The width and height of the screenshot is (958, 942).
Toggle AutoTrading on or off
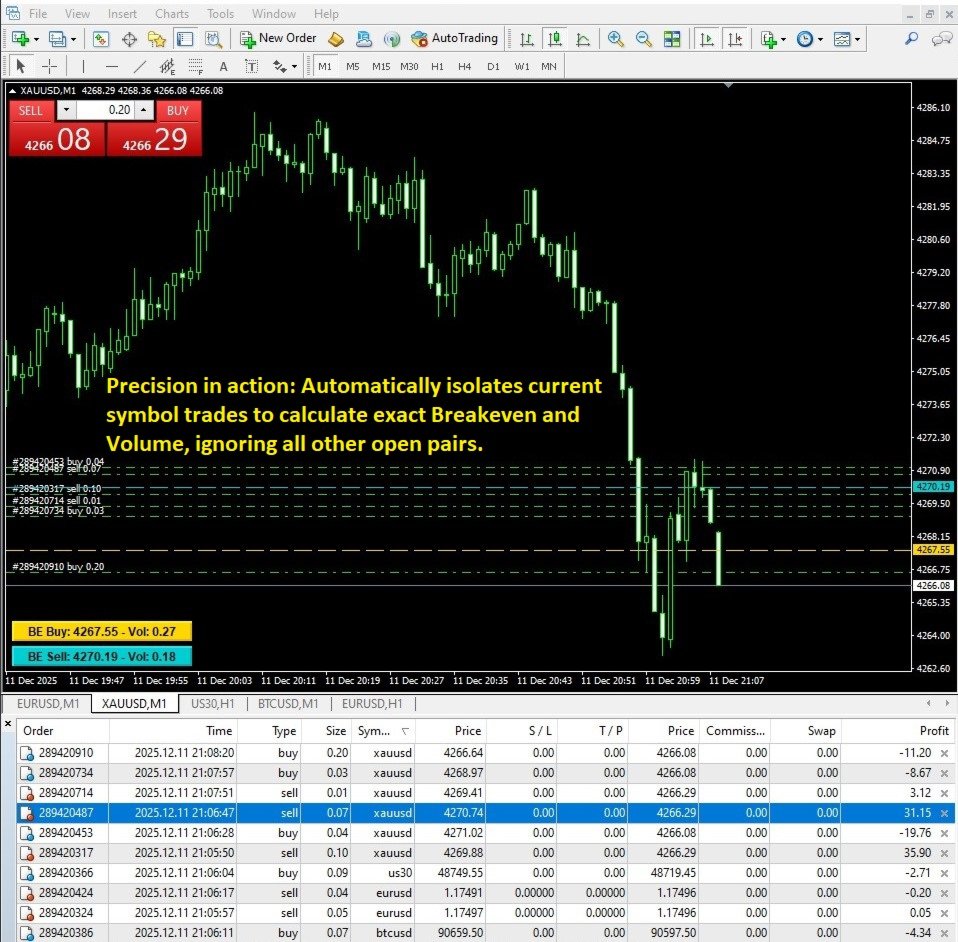[x=455, y=38]
